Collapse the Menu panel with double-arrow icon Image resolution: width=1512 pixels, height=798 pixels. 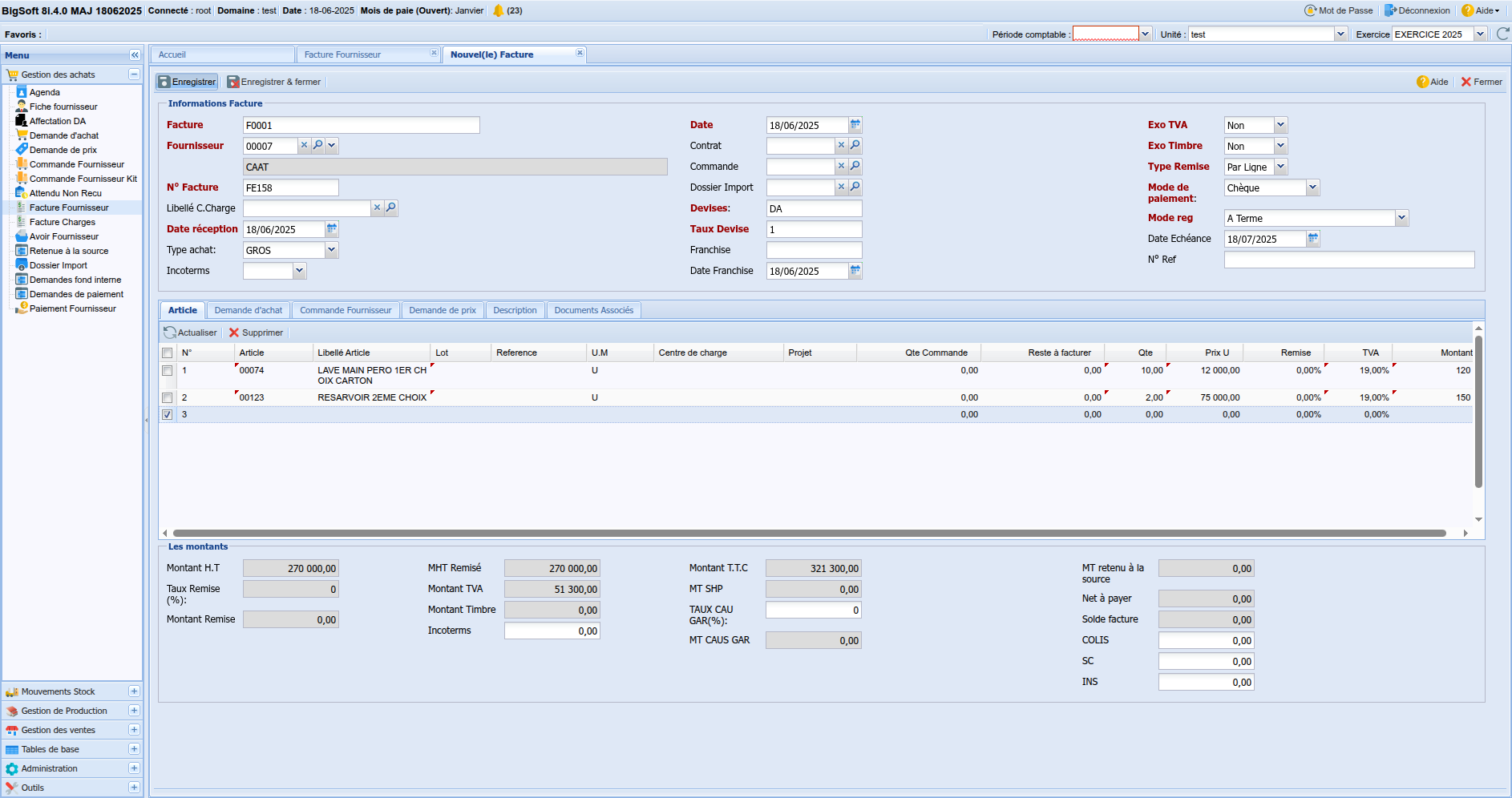135,55
